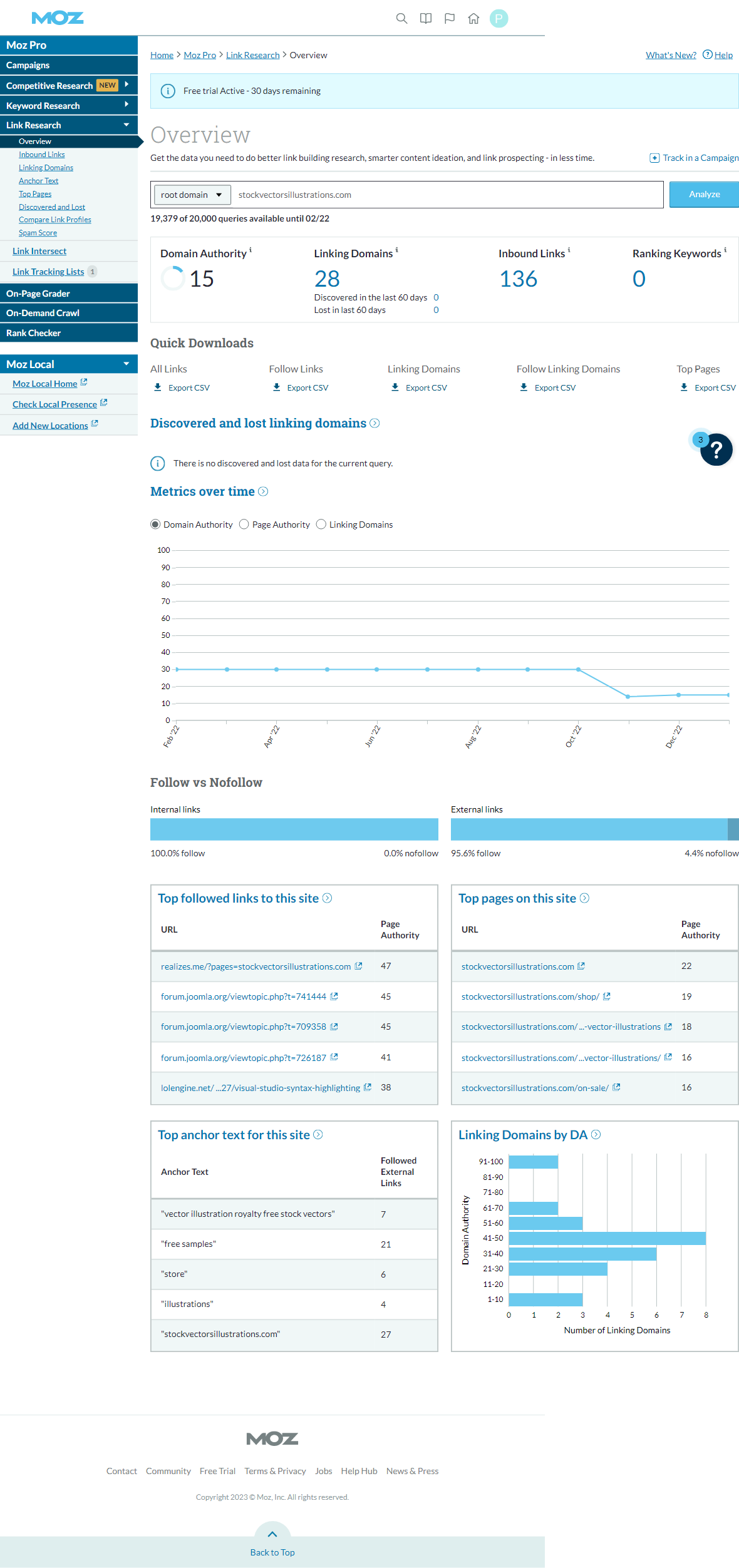Collapse the Link Research sidebar section
This screenshot has height=1568, width=739.
pos(127,125)
